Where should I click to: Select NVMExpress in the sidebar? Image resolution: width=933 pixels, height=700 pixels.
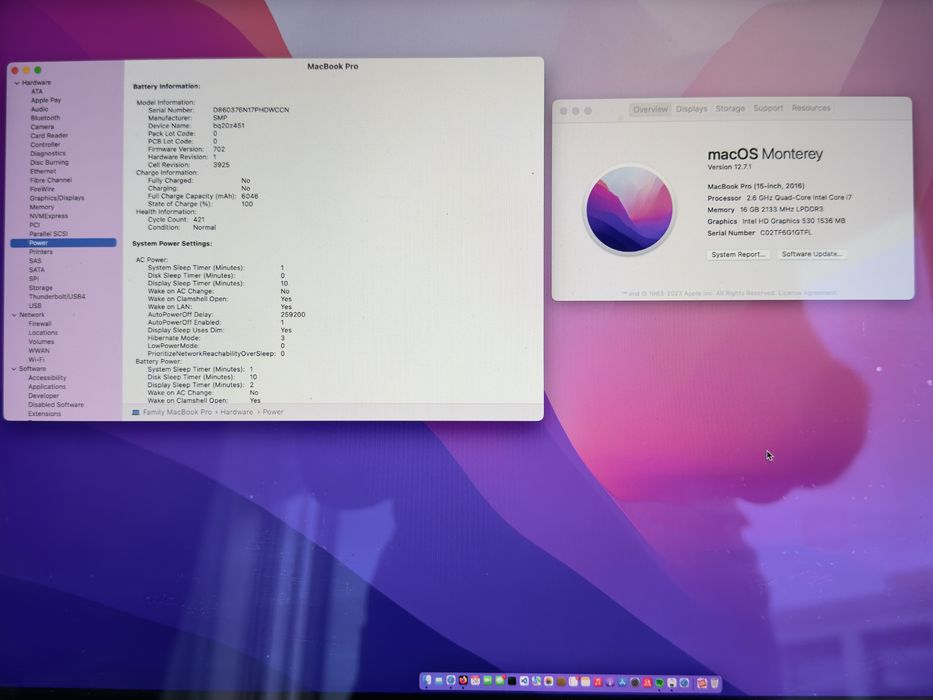(x=49, y=216)
